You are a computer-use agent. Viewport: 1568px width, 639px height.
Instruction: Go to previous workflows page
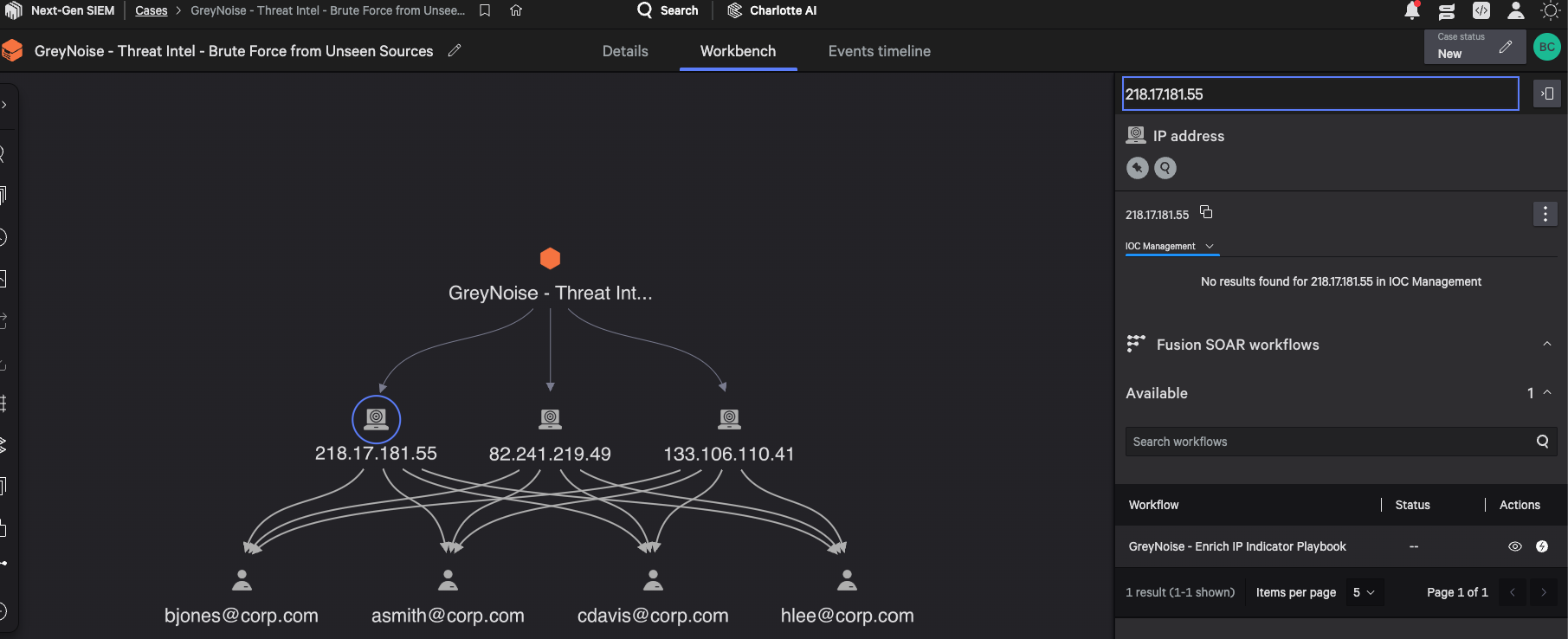(x=1513, y=592)
